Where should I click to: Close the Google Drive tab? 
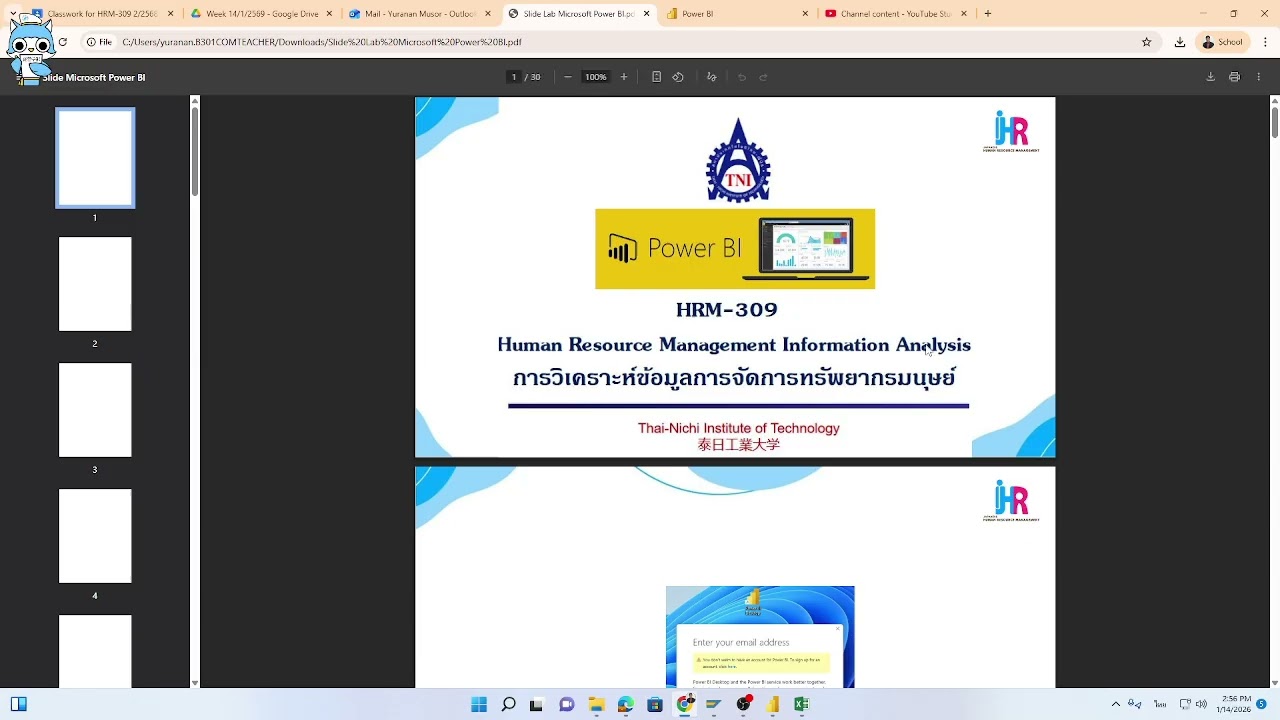[x=329, y=14]
